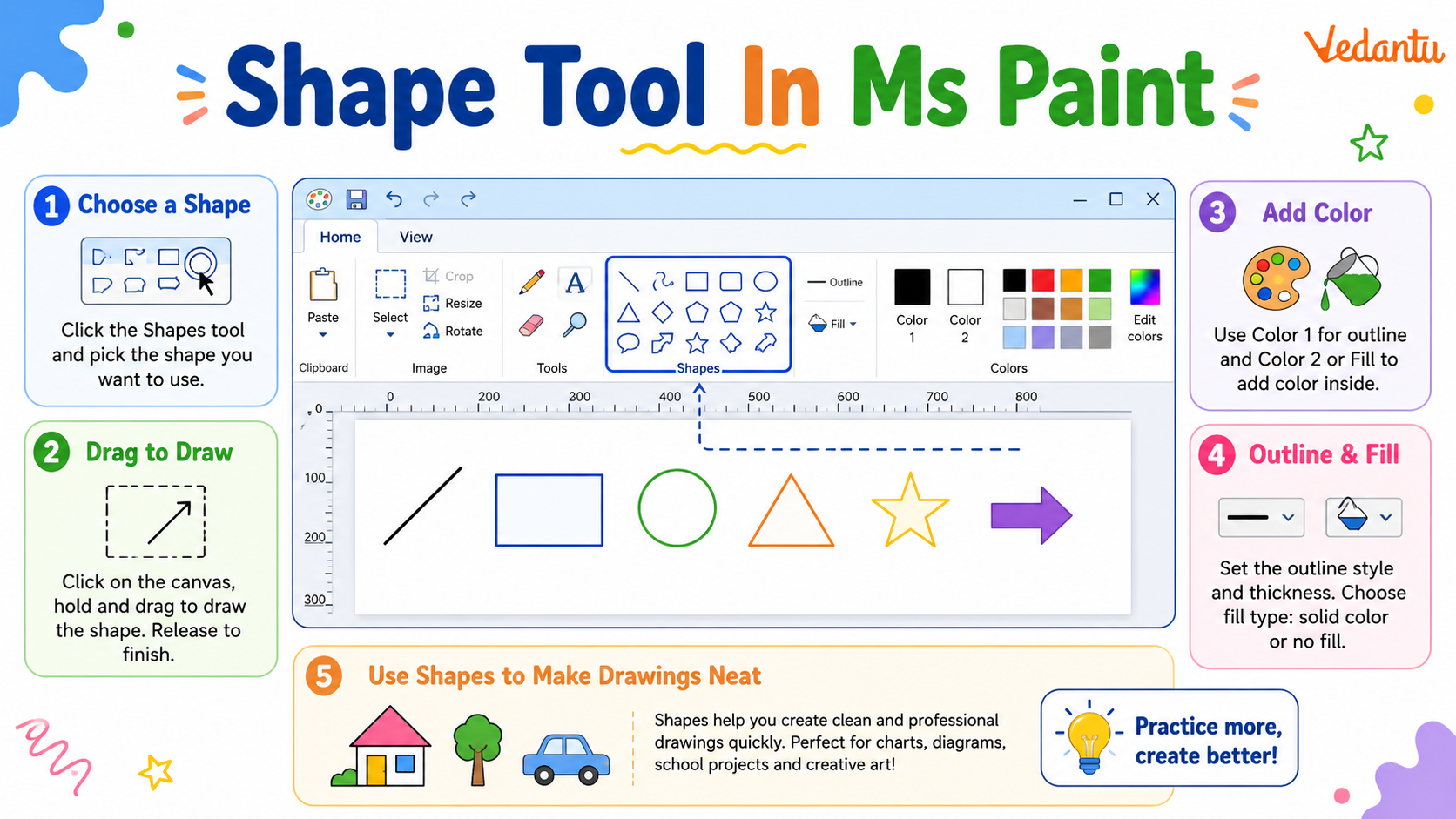Click the yellow star drawn on canvas
This screenshot has height=819, width=1456.
point(910,512)
